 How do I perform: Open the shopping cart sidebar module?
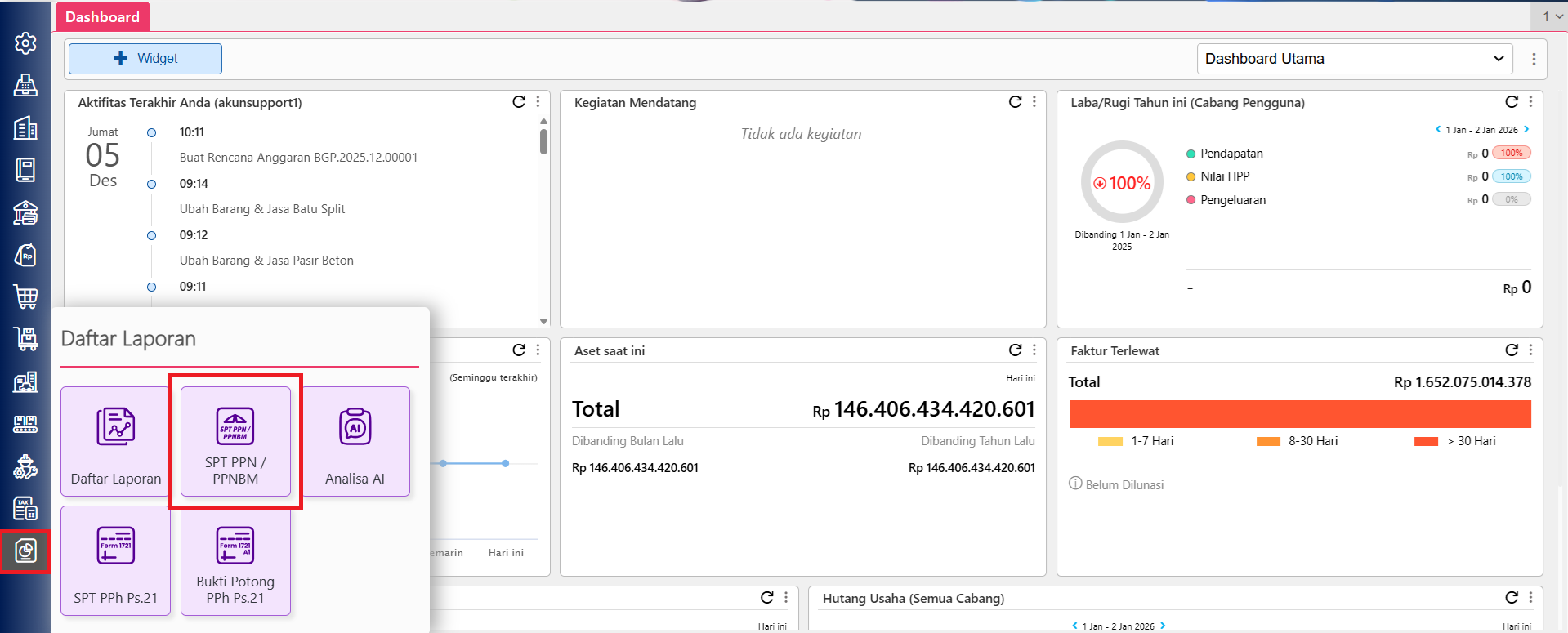[x=25, y=297]
